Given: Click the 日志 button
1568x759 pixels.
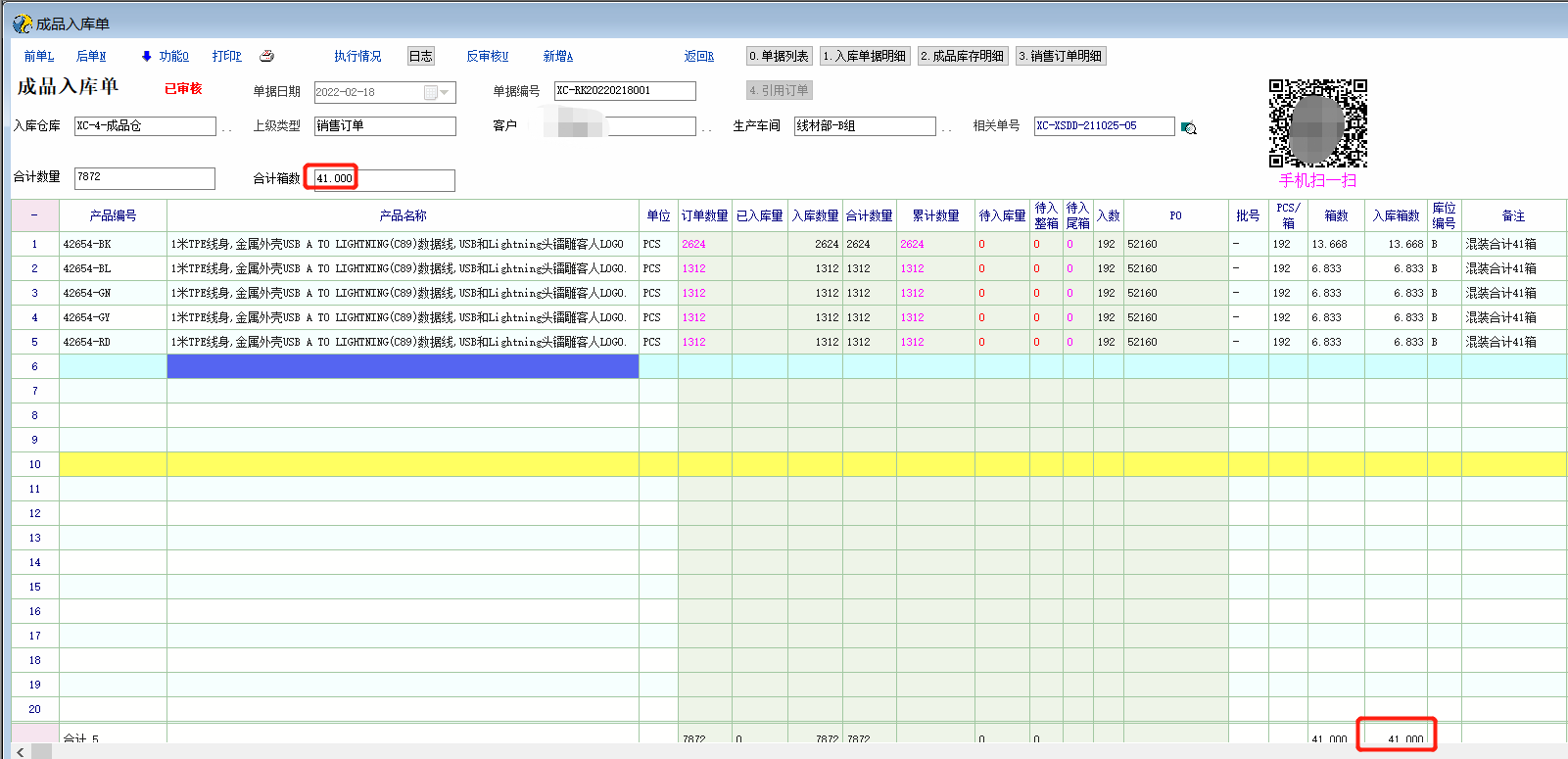Looking at the screenshot, I should [x=421, y=56].
